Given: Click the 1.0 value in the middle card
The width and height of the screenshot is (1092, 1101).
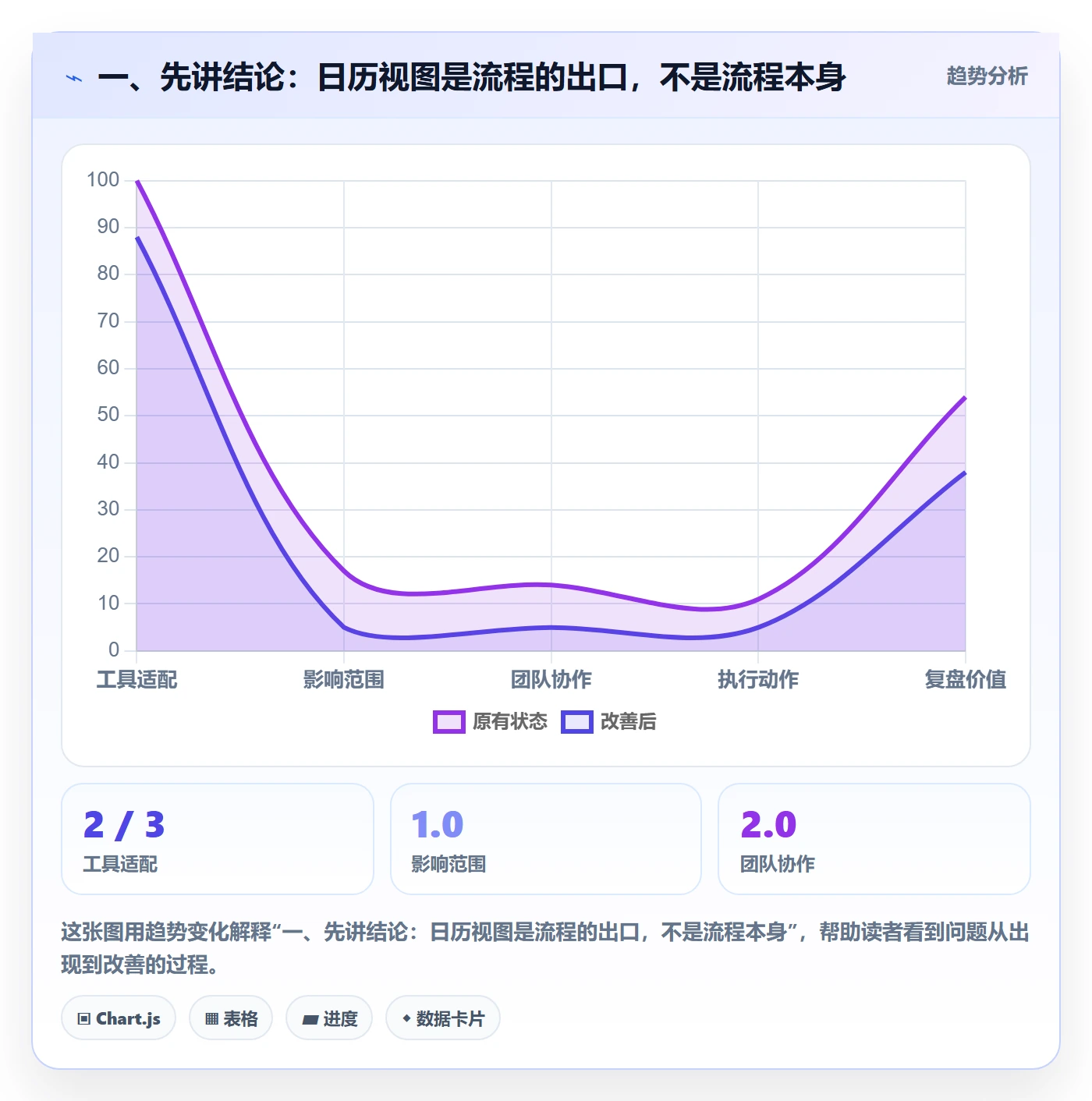Looking at the screenshot, I should pos(438,825).
